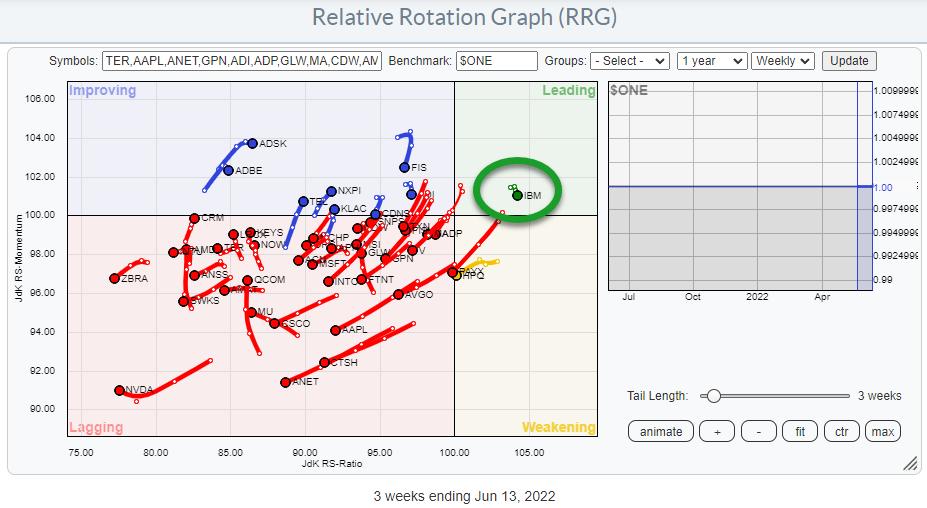Click the plus zoom-in button
The height and width of the screenshot is (508, 927).
coord(715,432)
